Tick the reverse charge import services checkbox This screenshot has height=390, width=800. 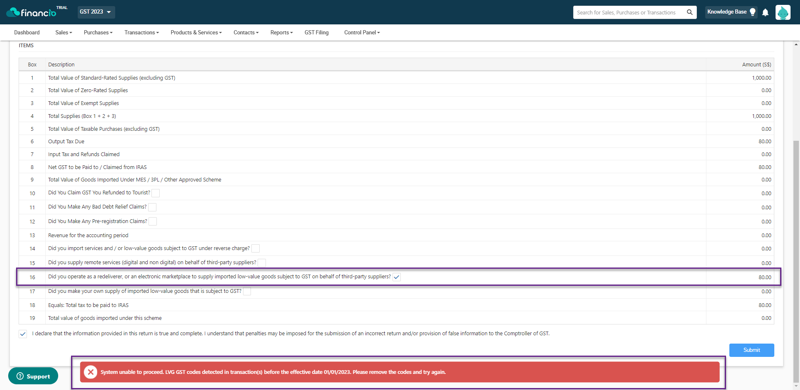pyautogui.click(x=256, y=248)
